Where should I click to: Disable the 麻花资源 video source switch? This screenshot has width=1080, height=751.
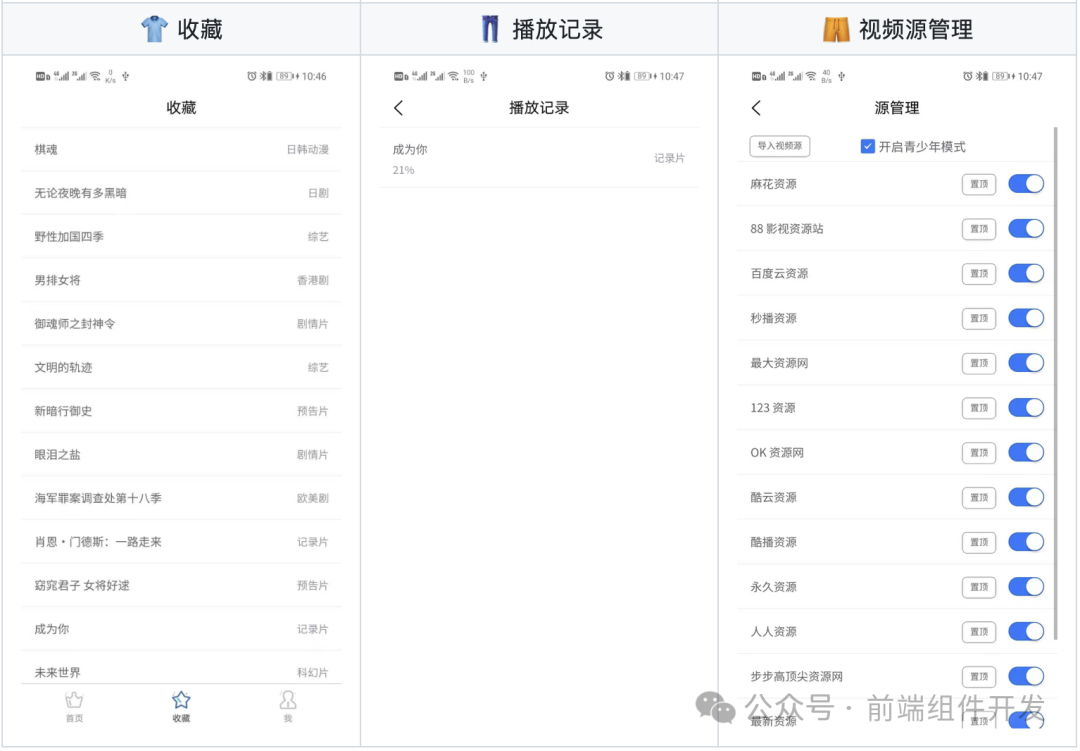[1026, 184]
